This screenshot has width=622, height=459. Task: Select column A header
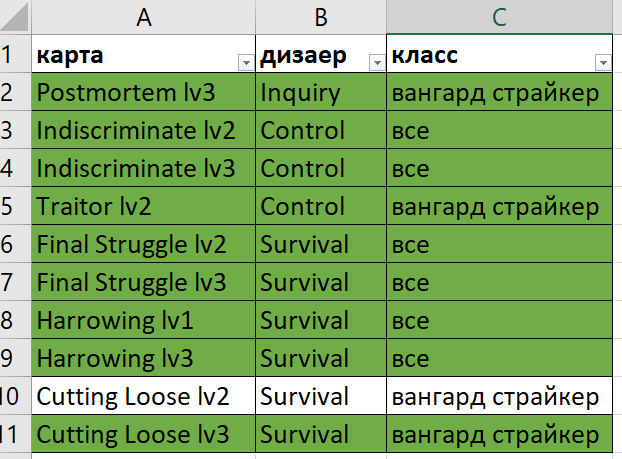(143, 17)
